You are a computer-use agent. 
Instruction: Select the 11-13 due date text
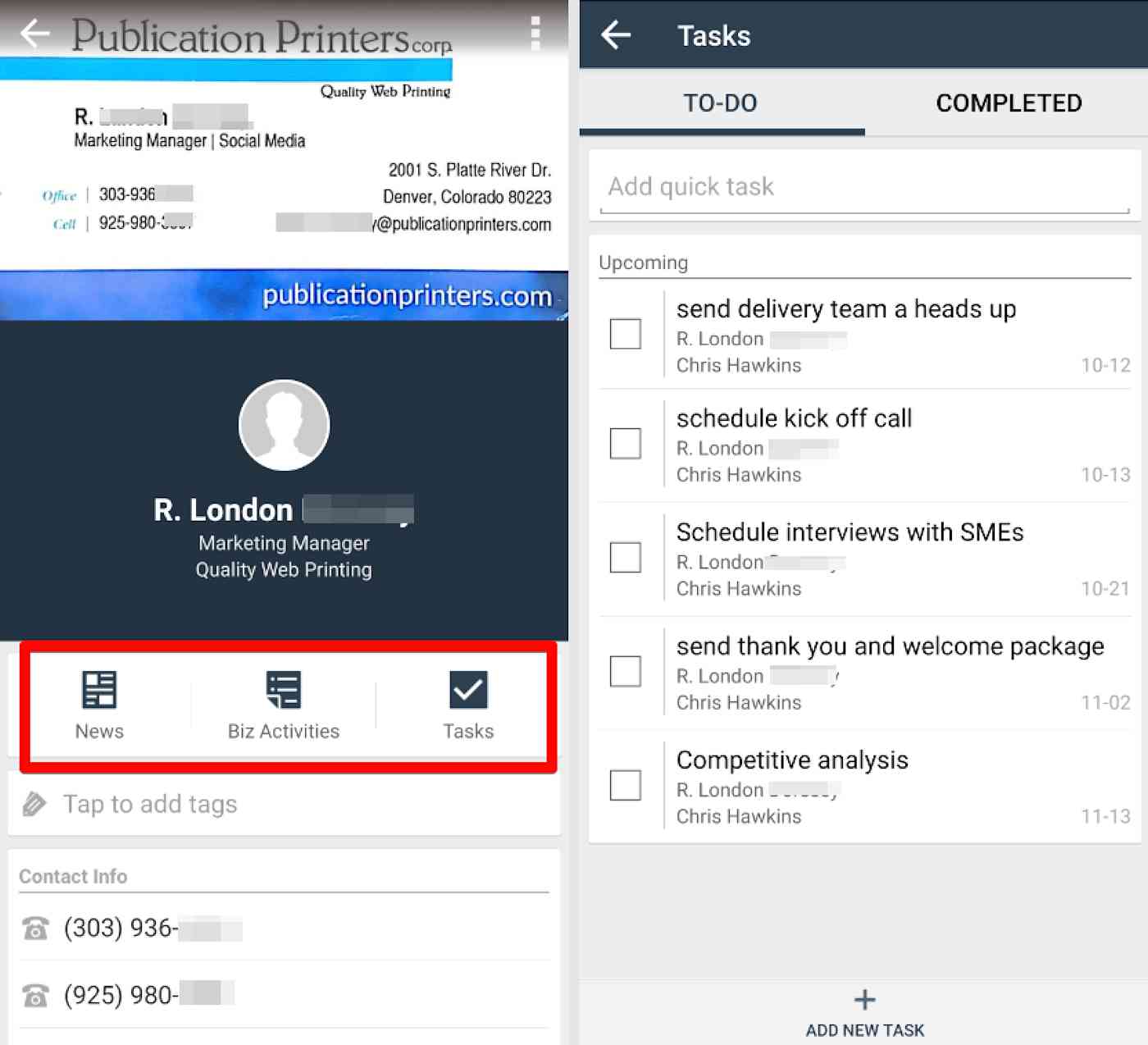coord(1105,817)
